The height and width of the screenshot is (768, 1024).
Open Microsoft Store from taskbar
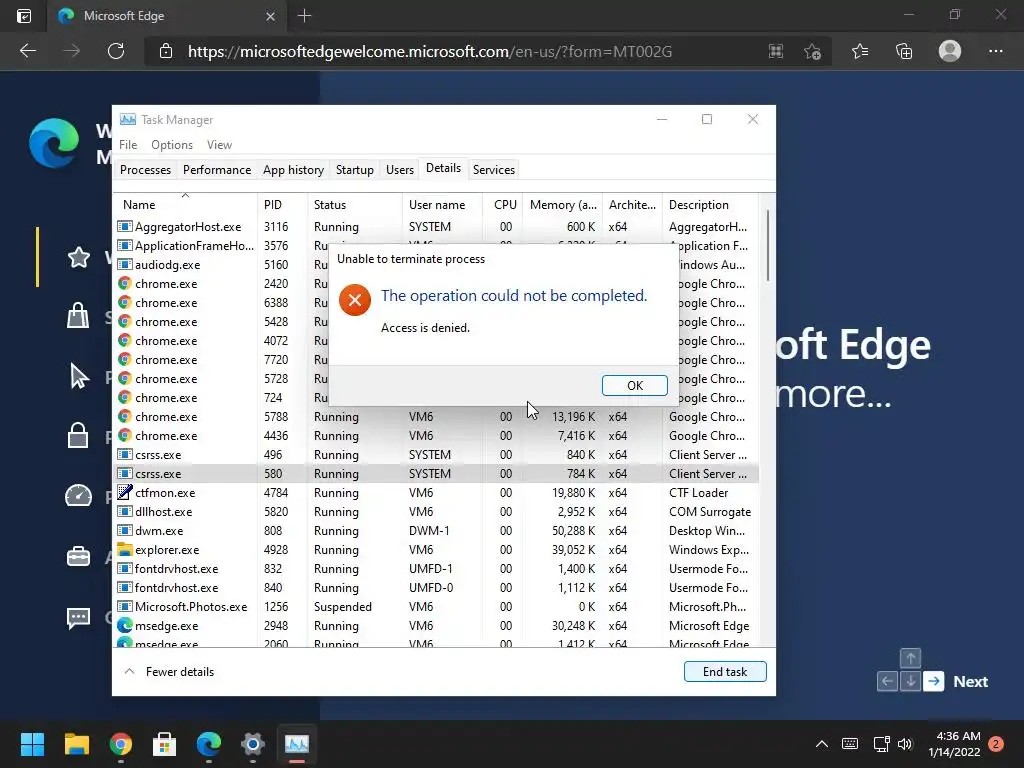pos(164,744)
